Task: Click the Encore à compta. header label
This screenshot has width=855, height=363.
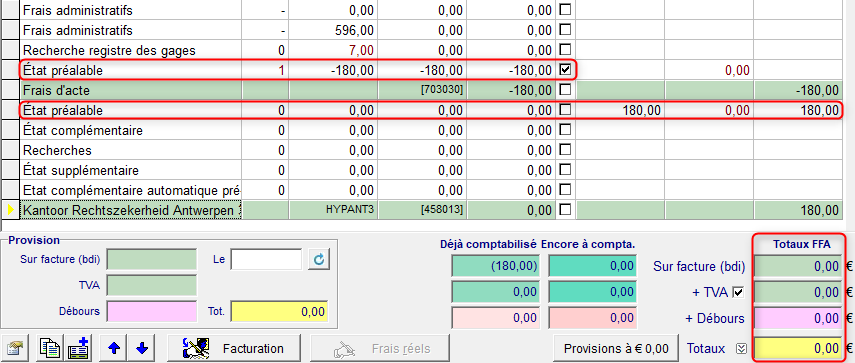Action: click(x=588, y=244)
